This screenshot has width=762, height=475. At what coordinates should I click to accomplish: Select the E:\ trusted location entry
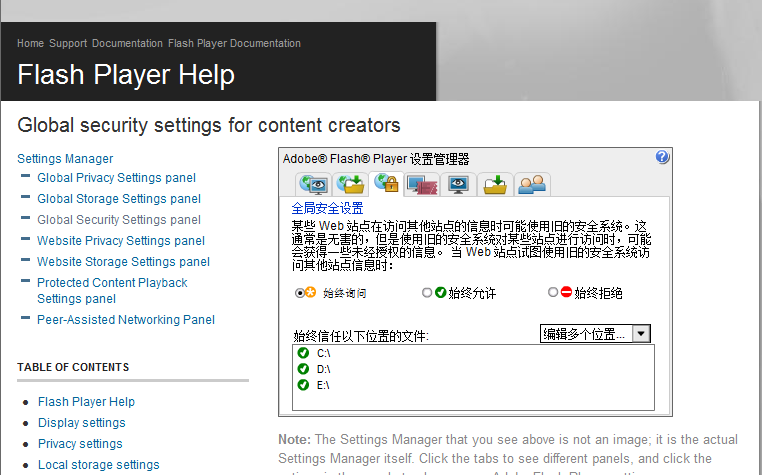323,385
